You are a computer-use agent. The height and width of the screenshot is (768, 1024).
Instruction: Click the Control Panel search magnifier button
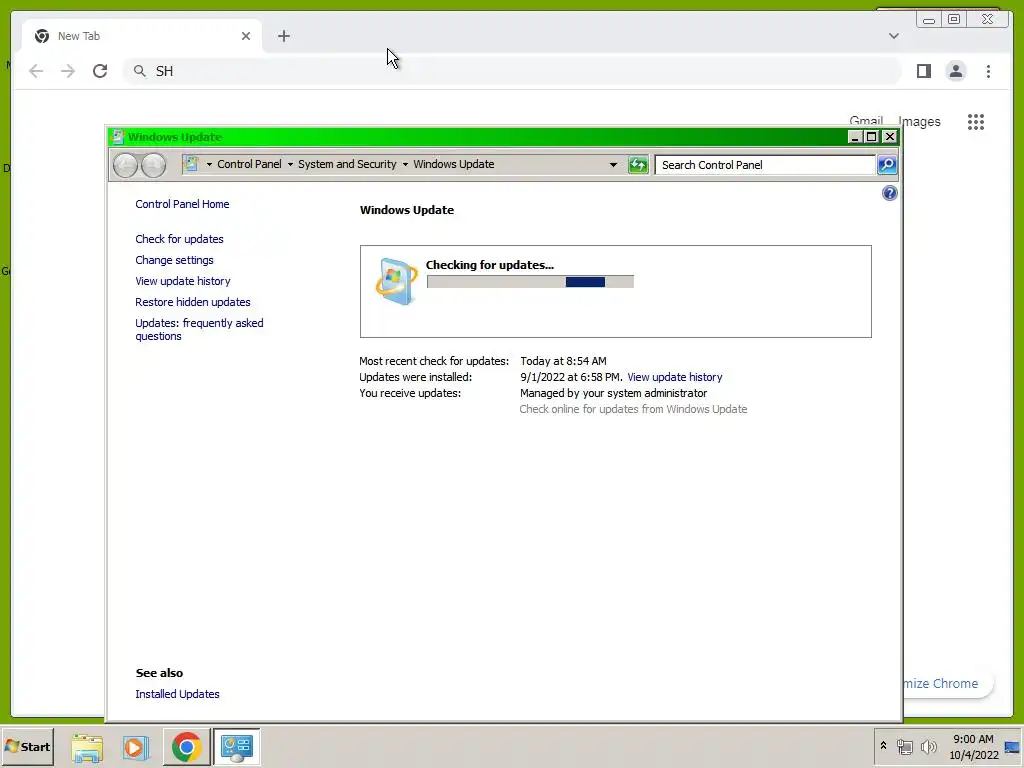(887, 165)
